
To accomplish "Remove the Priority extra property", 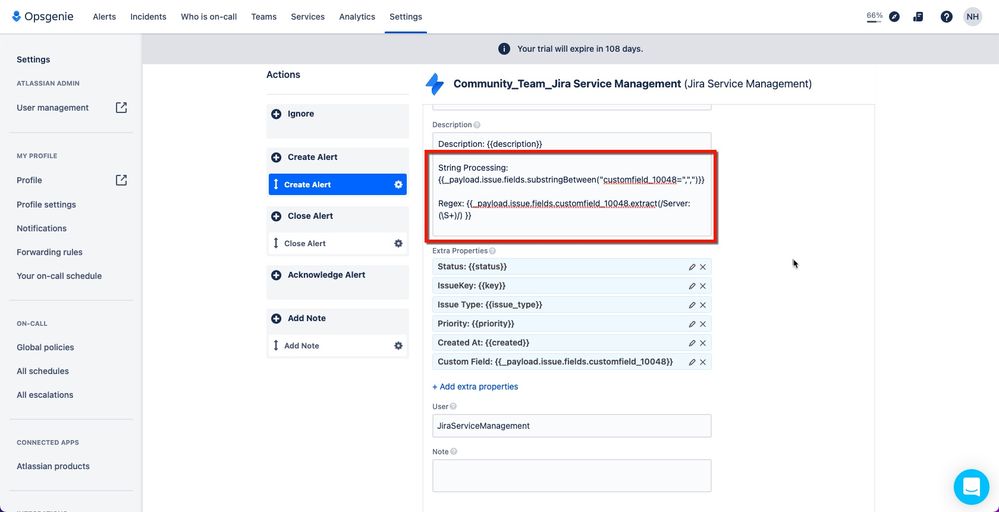I will (703, 324).
